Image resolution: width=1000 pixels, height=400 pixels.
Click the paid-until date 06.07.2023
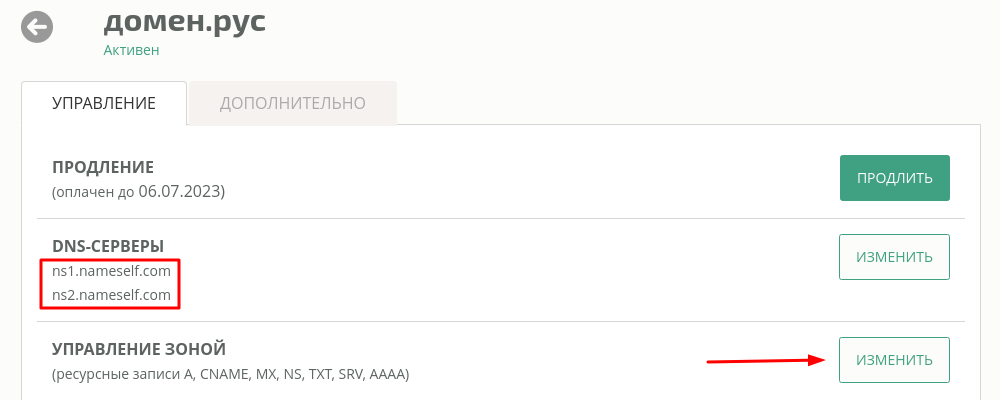pos(180,191)
